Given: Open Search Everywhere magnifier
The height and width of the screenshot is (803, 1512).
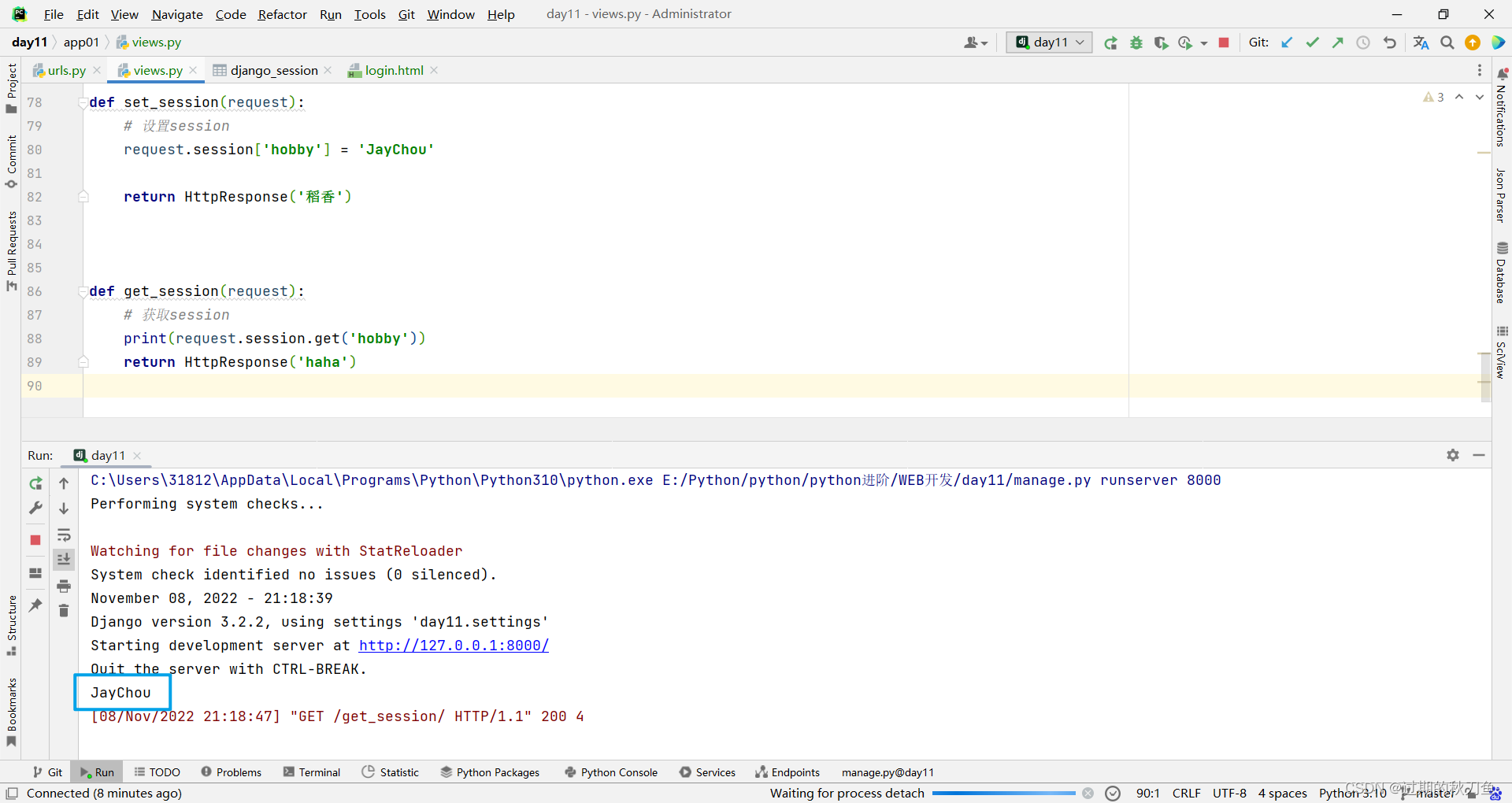Looking at the screenshot, I should (x=1447, y=43).
